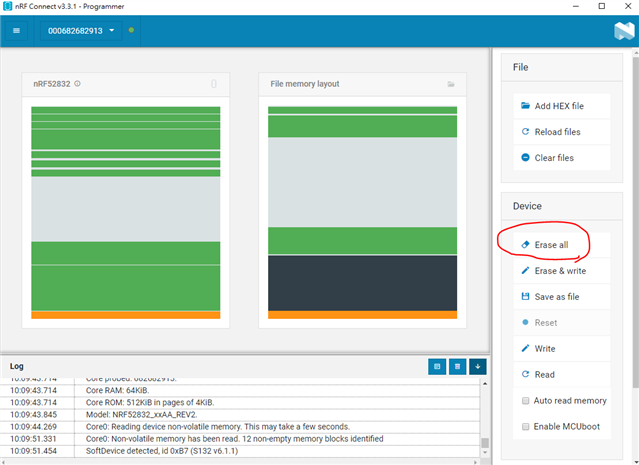Image resolution: width=639 pixels, height=465 pixels.
Task: Select log line 'Model: NRF52832_xxAA_REV2.'
Action: coord(141,414)
